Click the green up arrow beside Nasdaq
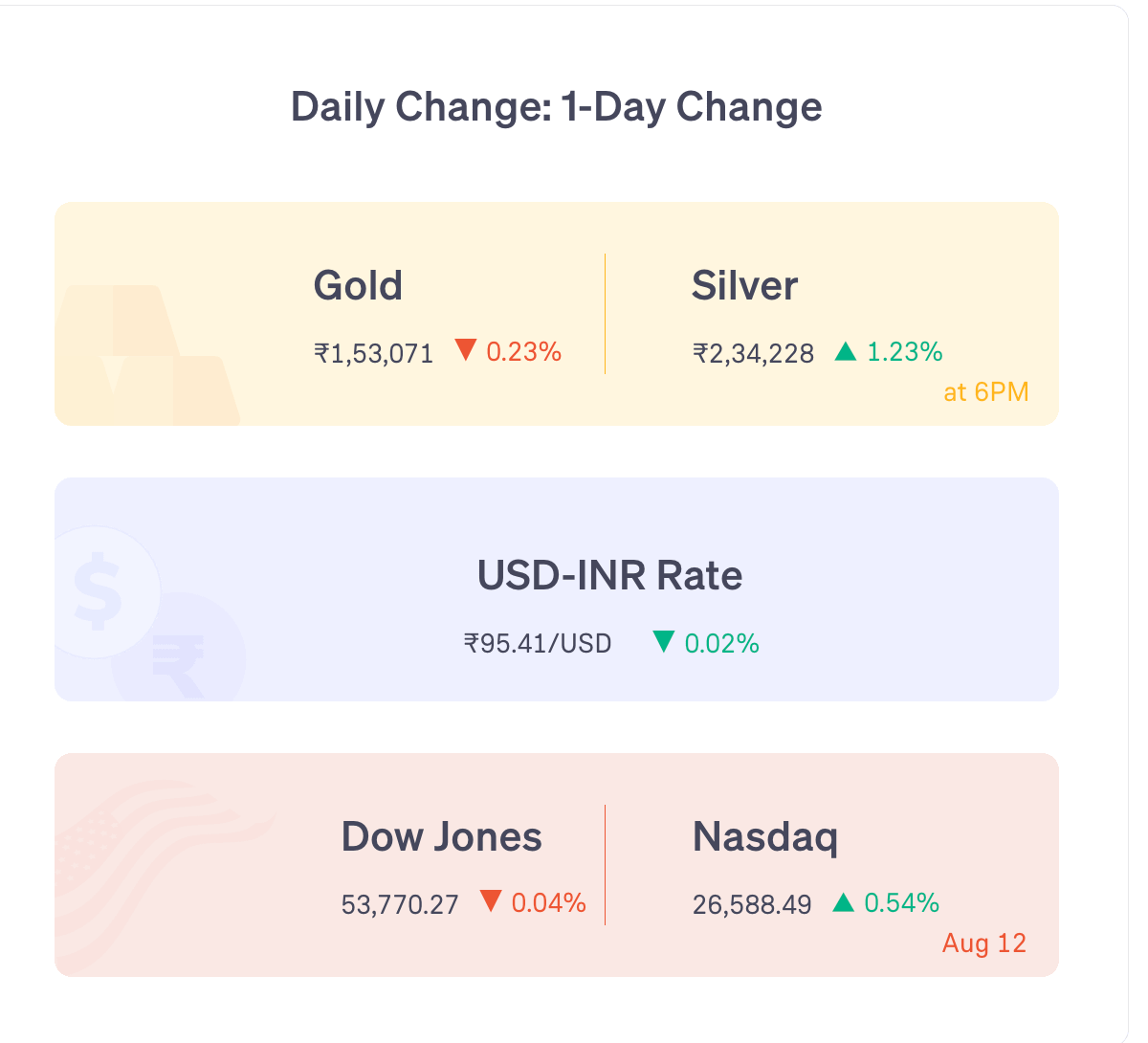Image resolution: width=1148 pixels, height=1043 pixels. tap(843, 901)
